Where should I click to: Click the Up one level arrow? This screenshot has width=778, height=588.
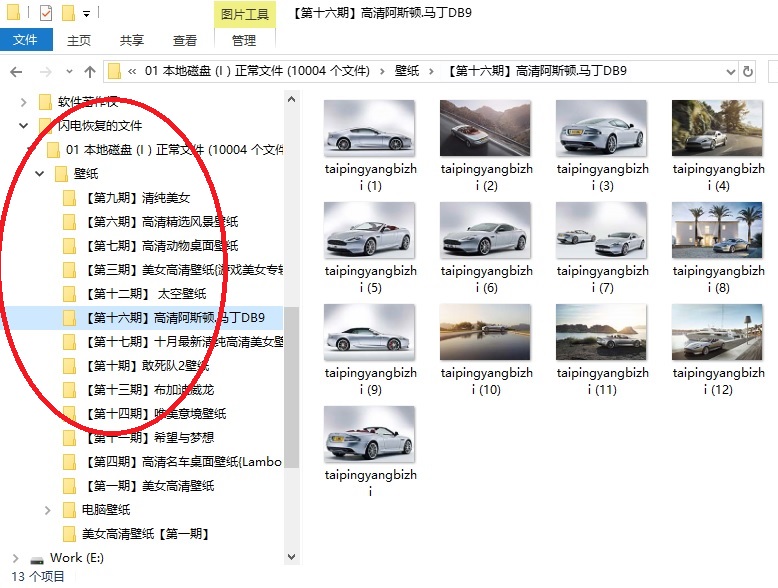click(x=90, y=71)
